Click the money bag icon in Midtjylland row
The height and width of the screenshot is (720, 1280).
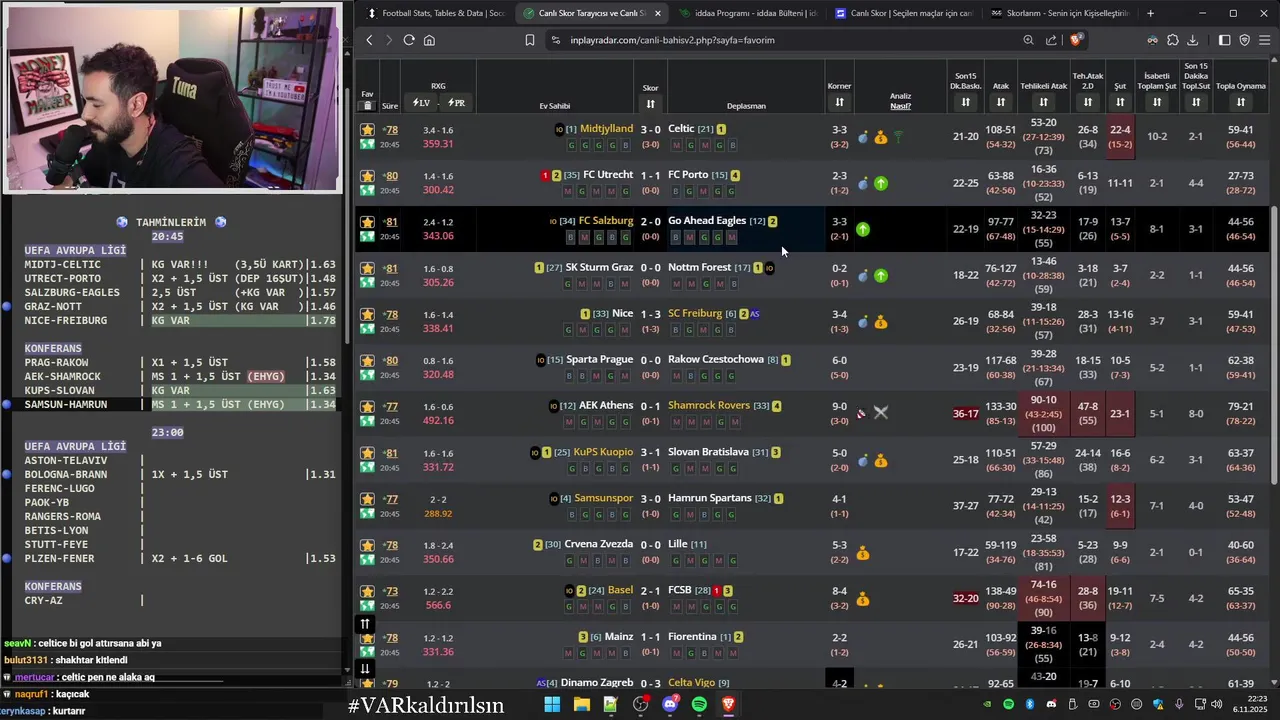tap(880, 137)
